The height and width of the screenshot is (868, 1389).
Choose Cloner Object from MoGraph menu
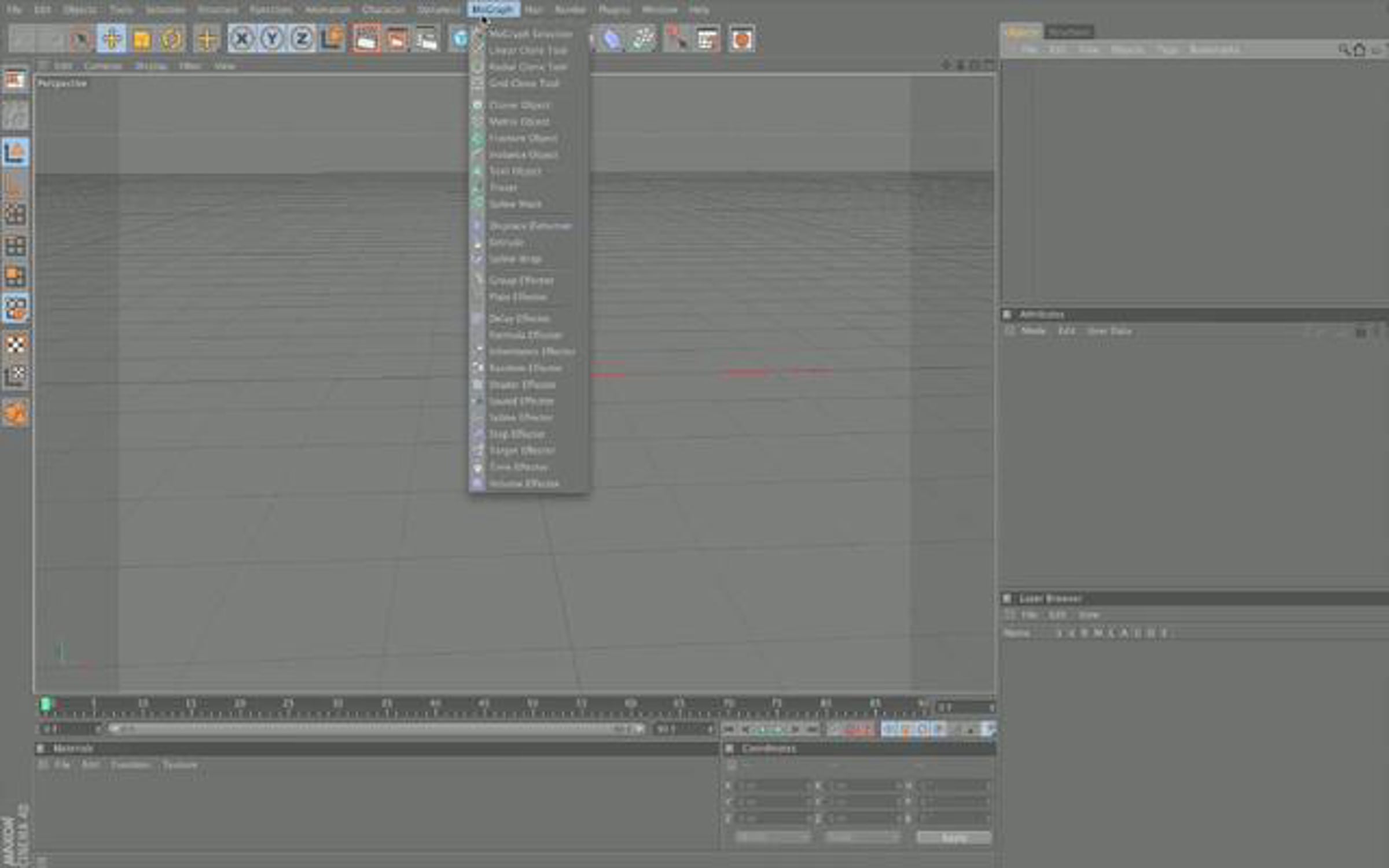pyautogui.click(x=529, y=105)
